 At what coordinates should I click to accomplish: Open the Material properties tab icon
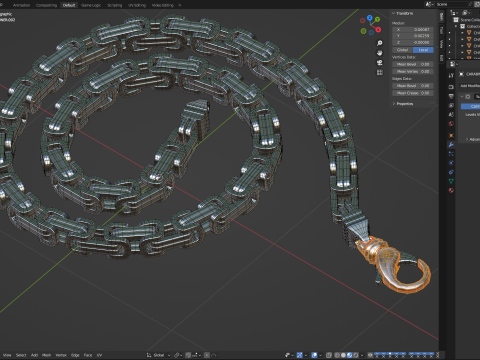click(x=451, y=190)
